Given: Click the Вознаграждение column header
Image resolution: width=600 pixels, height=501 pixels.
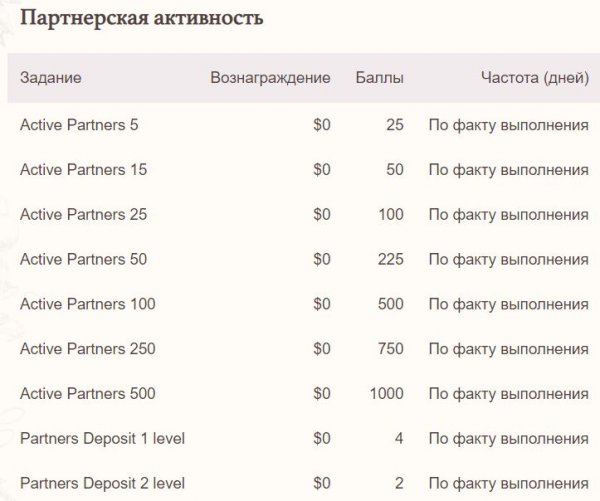Looking at the screenshot, I should click(270, 78).
